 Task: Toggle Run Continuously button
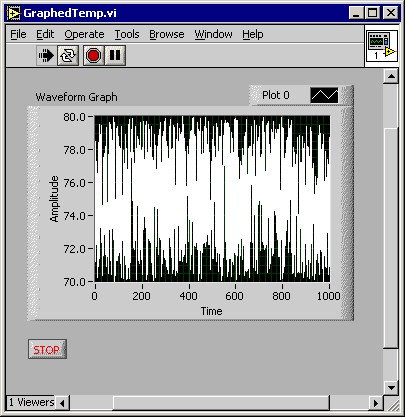(68, 55)
